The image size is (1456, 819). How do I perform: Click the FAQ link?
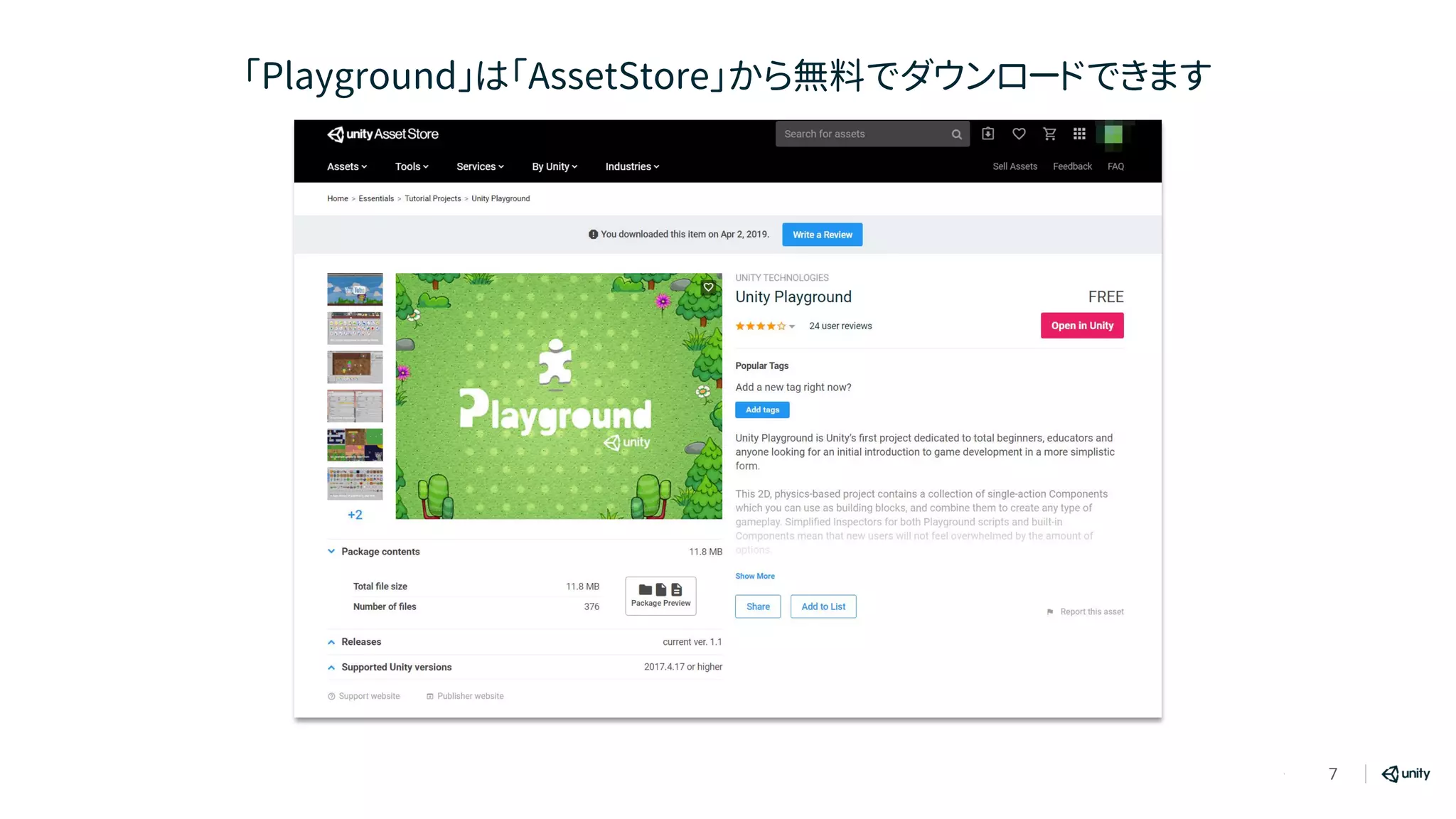point(1115,166)
